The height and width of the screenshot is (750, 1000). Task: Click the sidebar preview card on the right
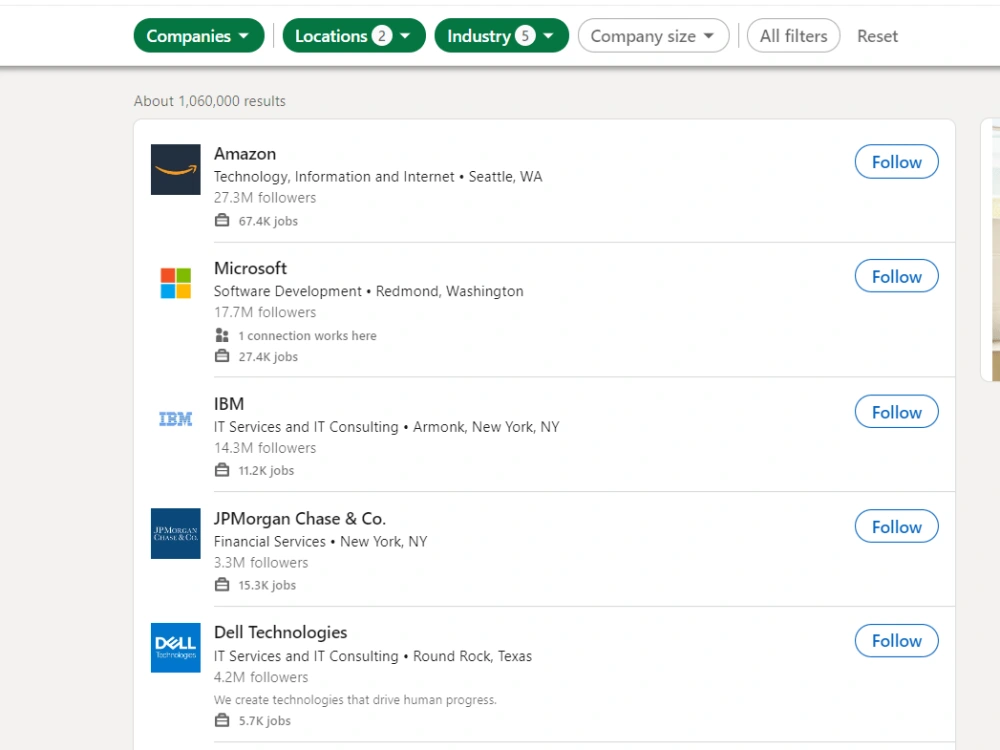[x=991, y=250]
